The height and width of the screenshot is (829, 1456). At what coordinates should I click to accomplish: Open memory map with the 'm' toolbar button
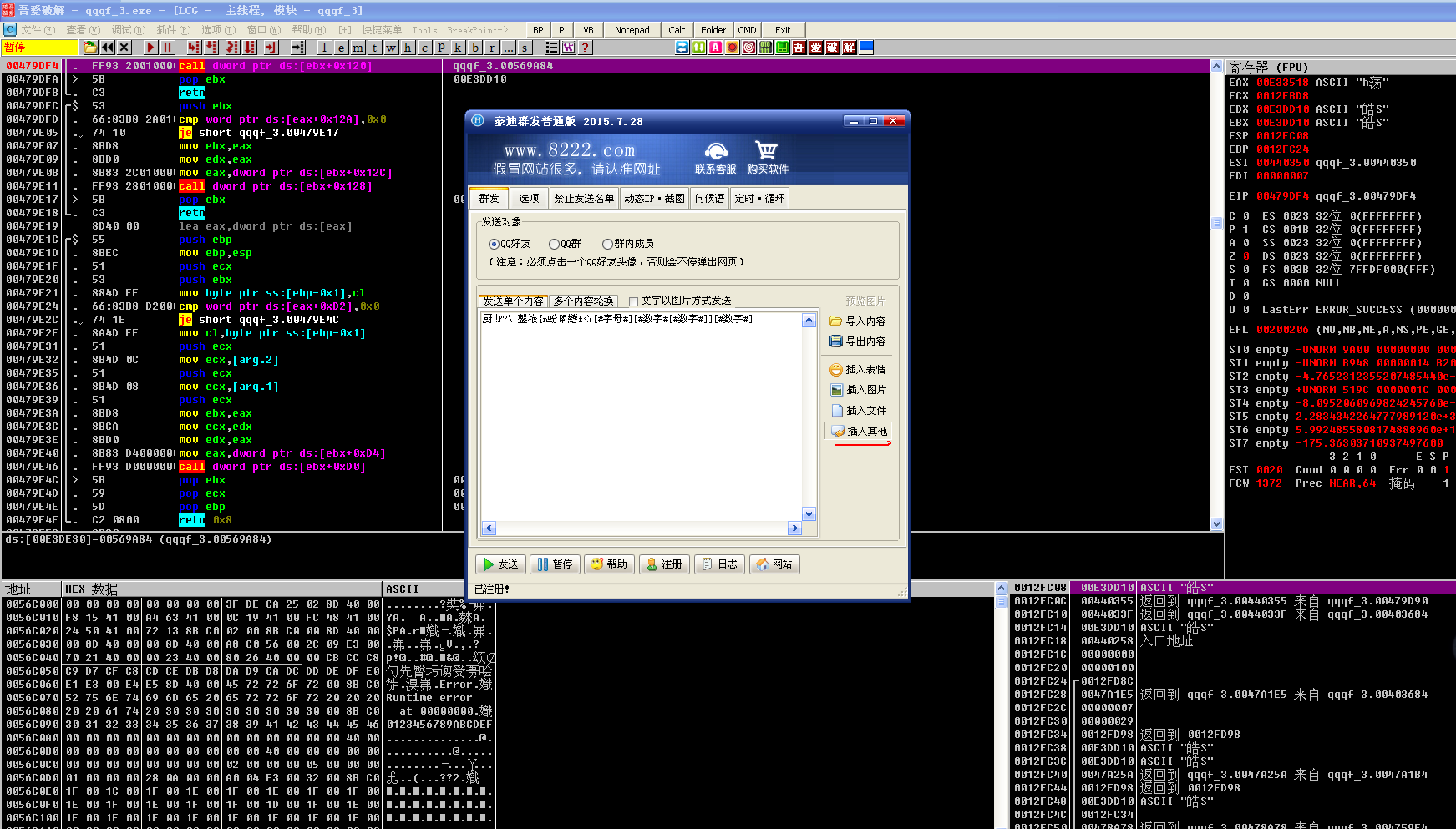pos(358,48)
